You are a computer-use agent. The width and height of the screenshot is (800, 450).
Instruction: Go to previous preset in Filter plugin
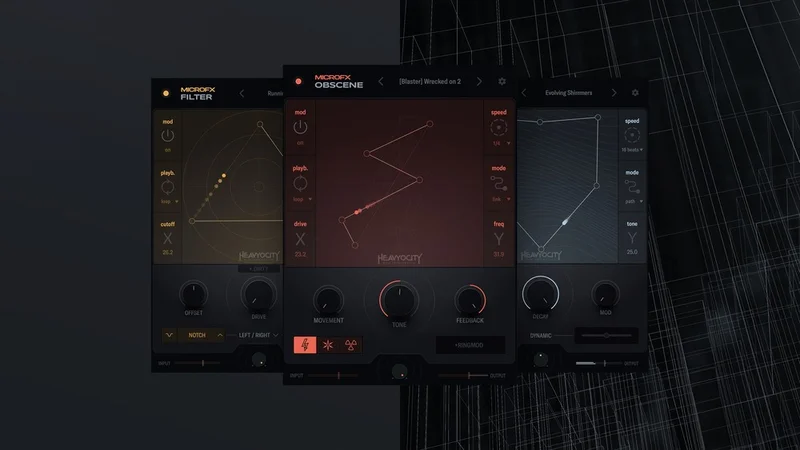[242, 93]
